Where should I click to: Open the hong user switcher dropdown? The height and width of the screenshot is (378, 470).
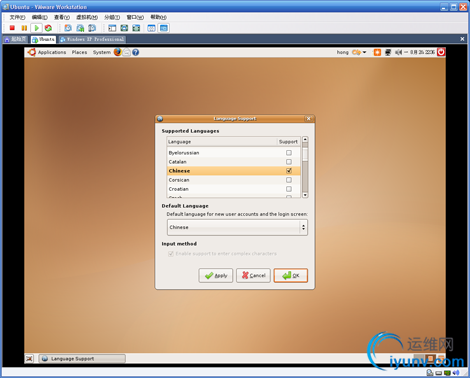351,52
